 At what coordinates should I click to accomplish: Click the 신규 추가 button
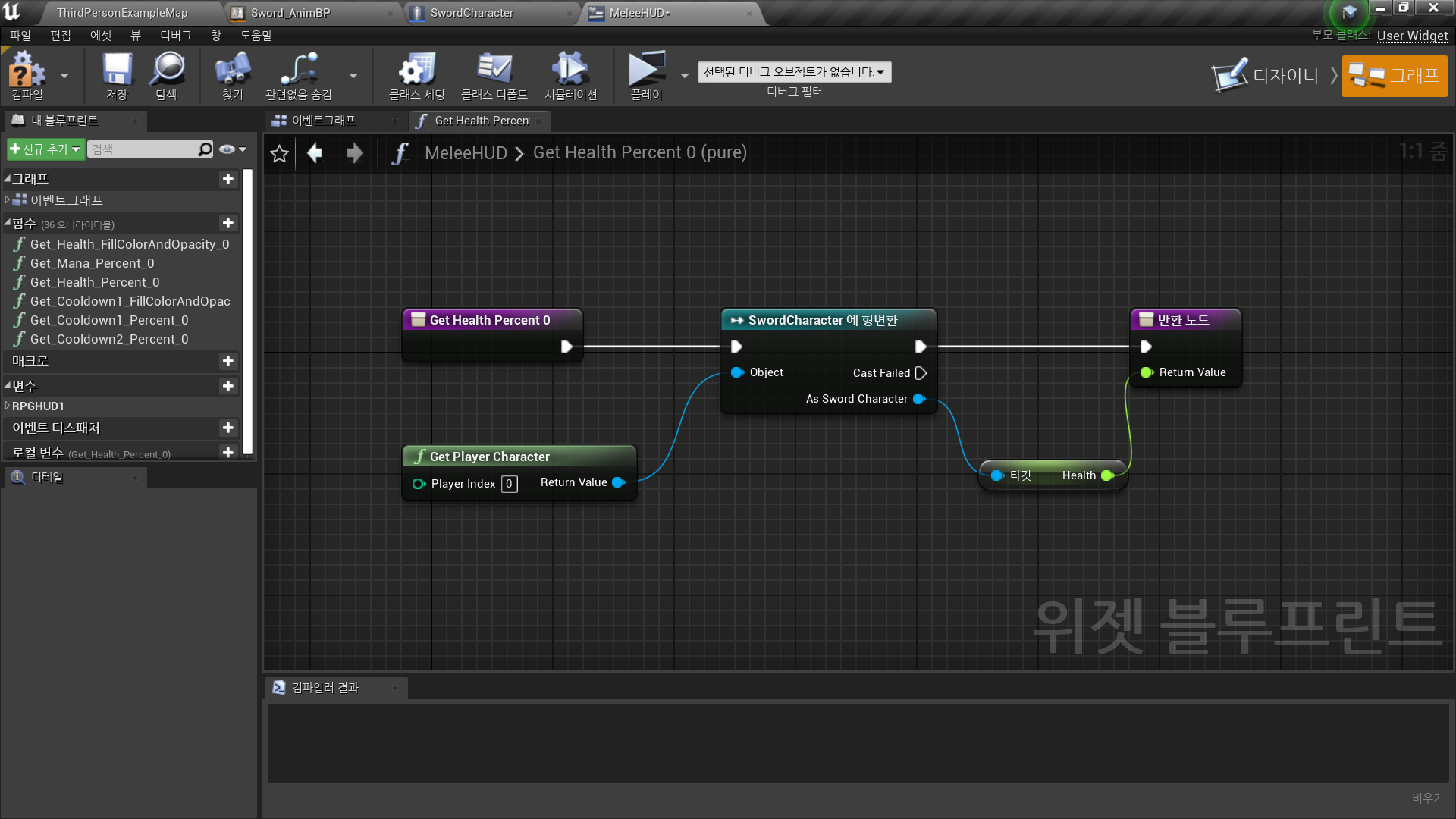[x=45, y=149]
